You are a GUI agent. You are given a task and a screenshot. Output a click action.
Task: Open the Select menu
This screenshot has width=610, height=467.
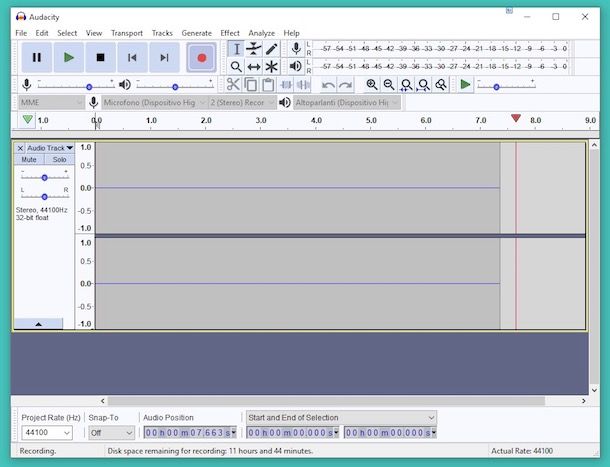(67, 33)
